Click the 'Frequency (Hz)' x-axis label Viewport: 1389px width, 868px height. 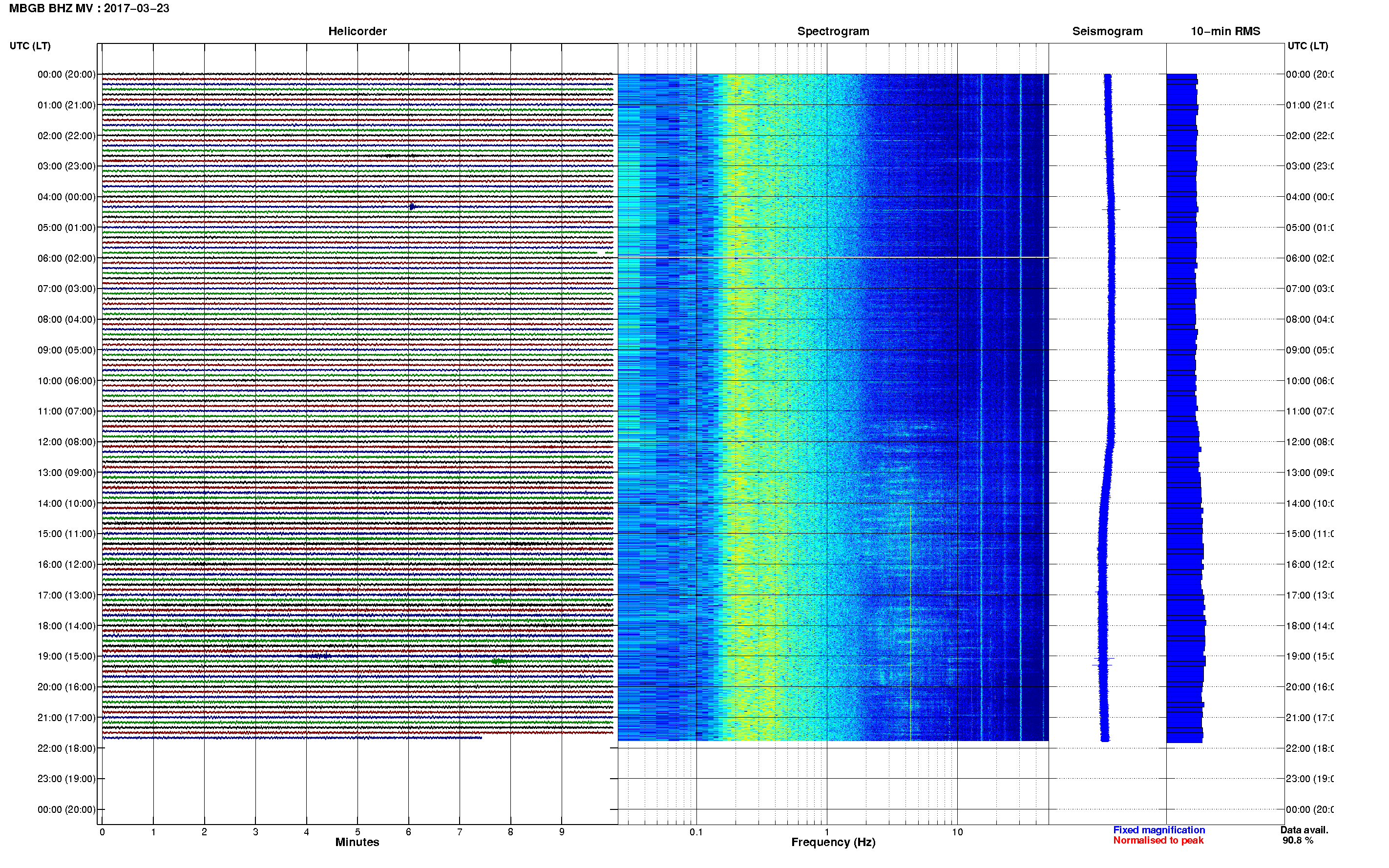click(x=833, y=843)
